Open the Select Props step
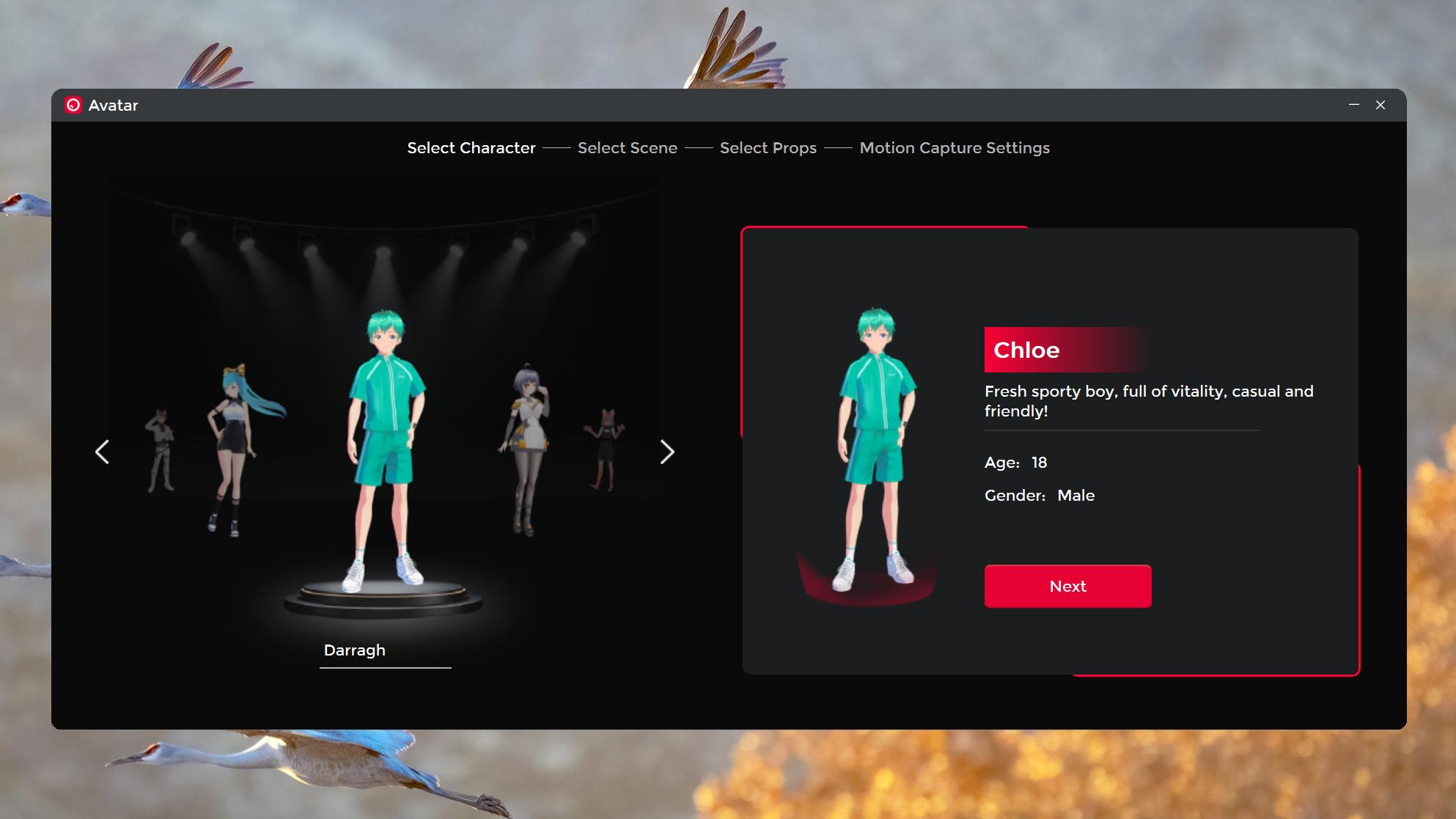This screenshot has height=819, width=1456. point(768,147)
